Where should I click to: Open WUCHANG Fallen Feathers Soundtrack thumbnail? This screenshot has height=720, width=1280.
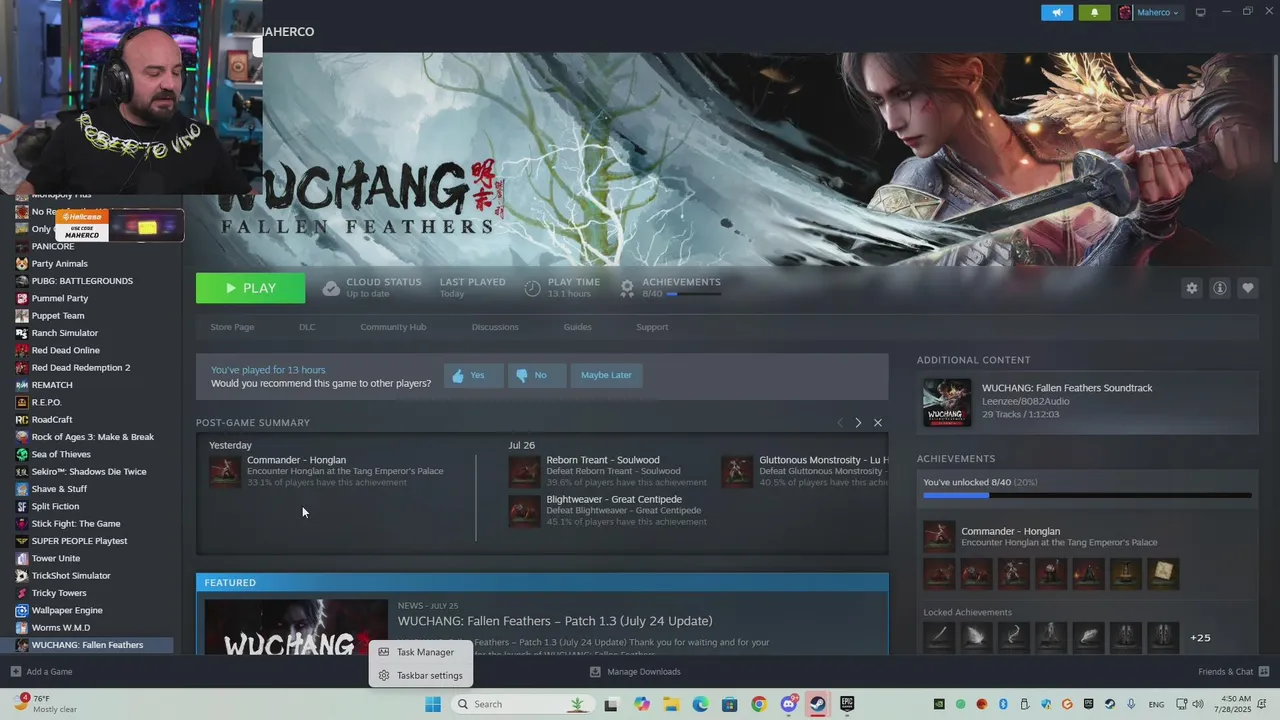947,403
